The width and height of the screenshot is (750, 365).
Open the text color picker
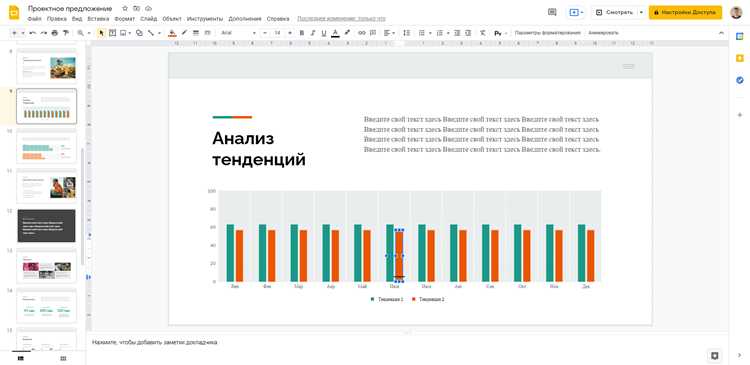tap(335, 33)
